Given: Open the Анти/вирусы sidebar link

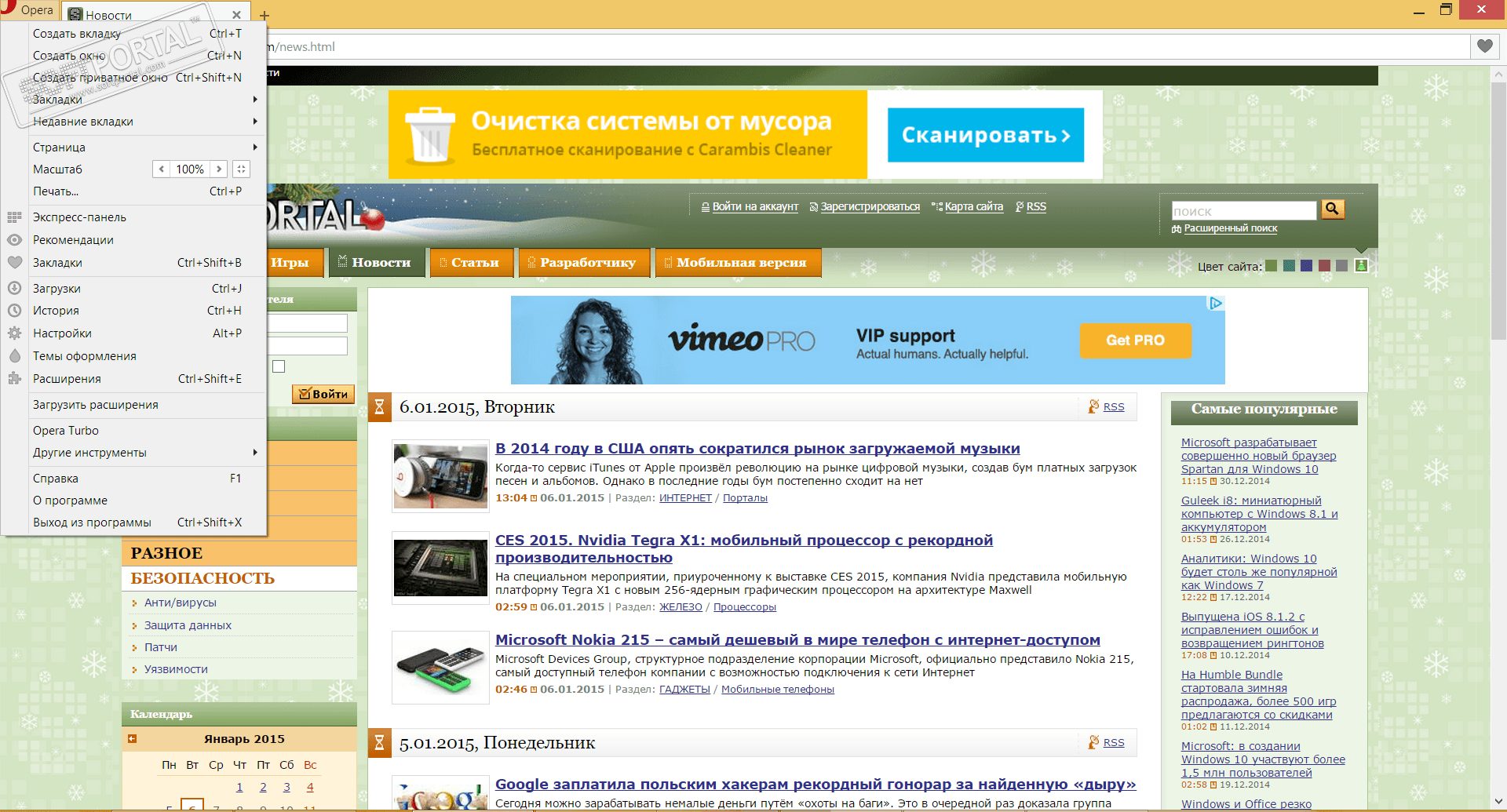Looking at the screenshot, I should click(x=180, y=603).
